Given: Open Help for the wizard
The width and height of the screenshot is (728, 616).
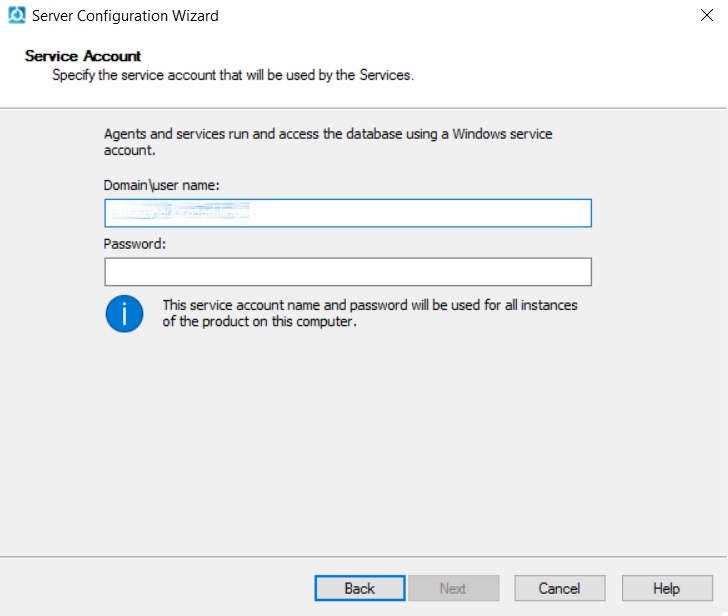Looking at the screenshot, I should (666, 588).
